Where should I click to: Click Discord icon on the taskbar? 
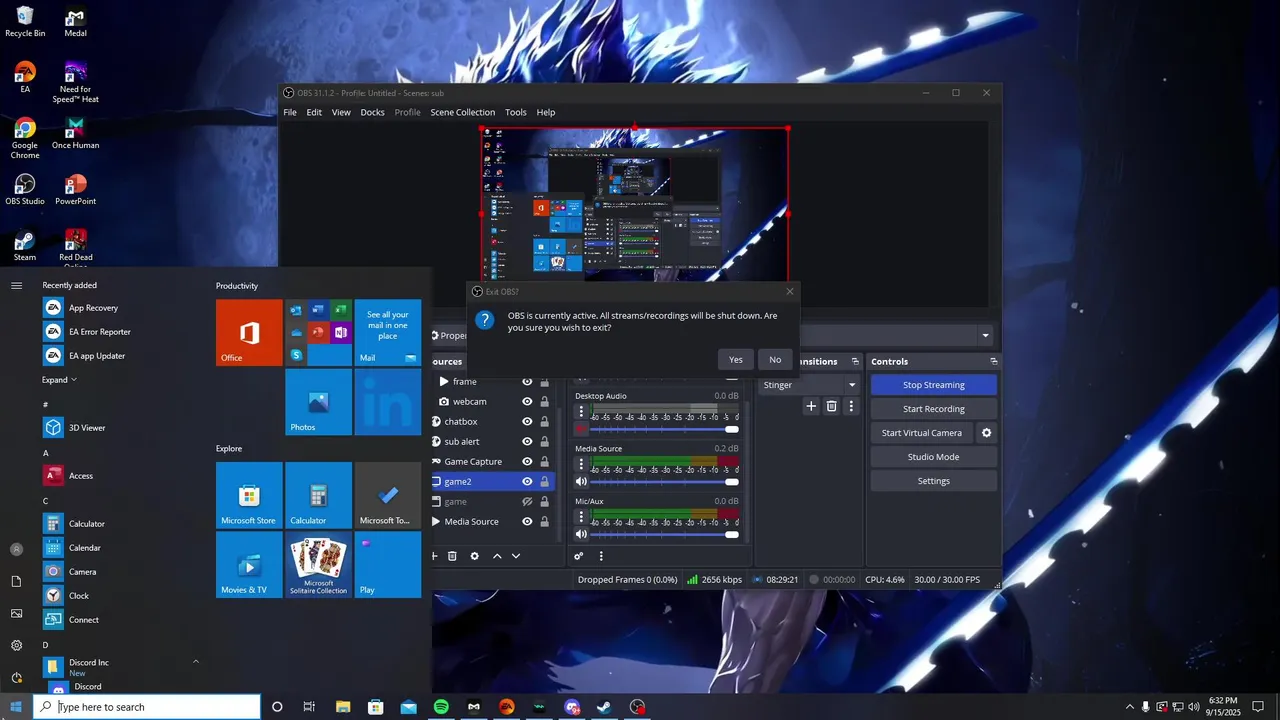click(x=572, y=707)
